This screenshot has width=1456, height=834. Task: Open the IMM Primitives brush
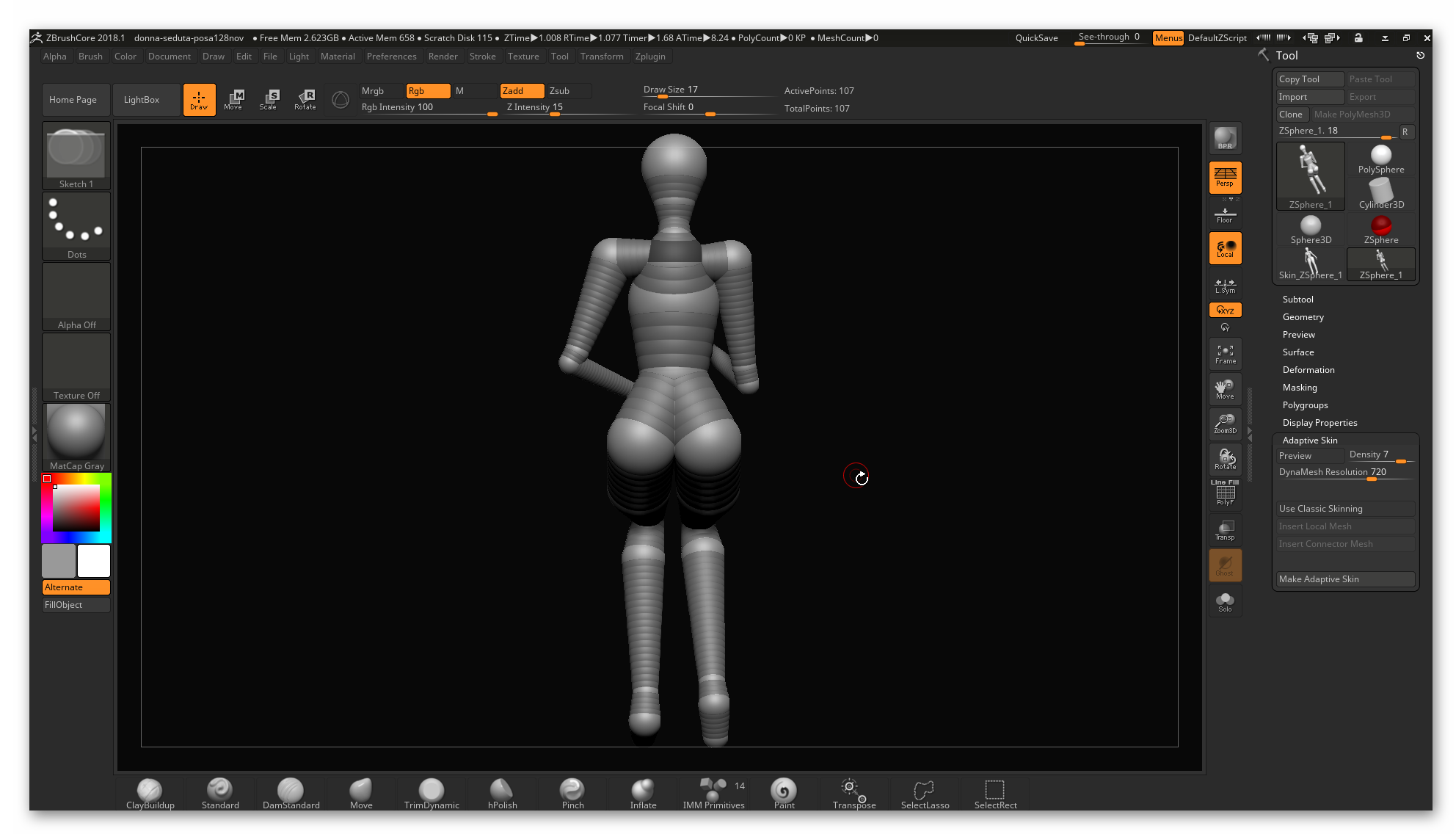(x=713, y=793)
